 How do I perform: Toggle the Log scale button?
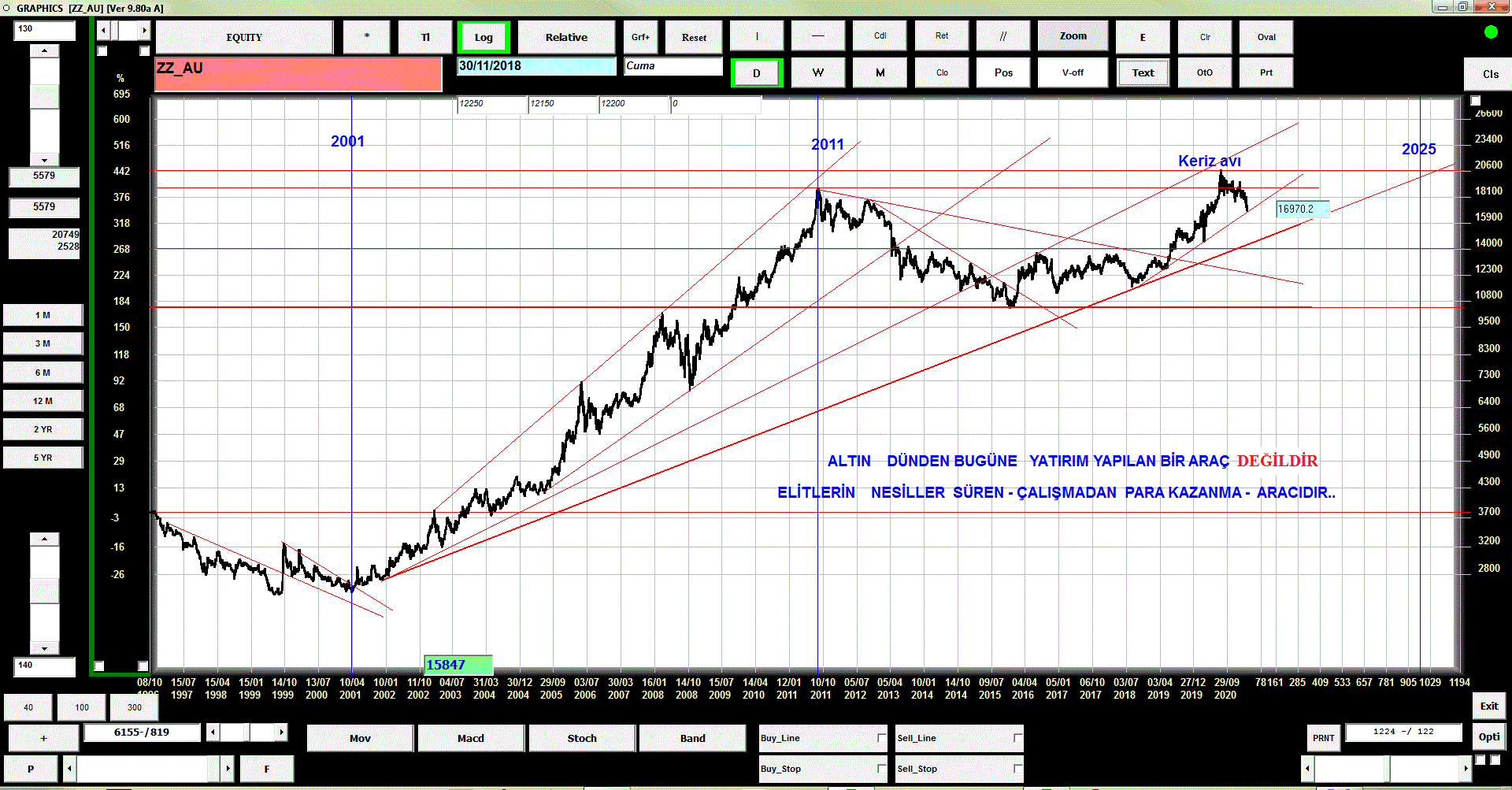pos(484,37)
